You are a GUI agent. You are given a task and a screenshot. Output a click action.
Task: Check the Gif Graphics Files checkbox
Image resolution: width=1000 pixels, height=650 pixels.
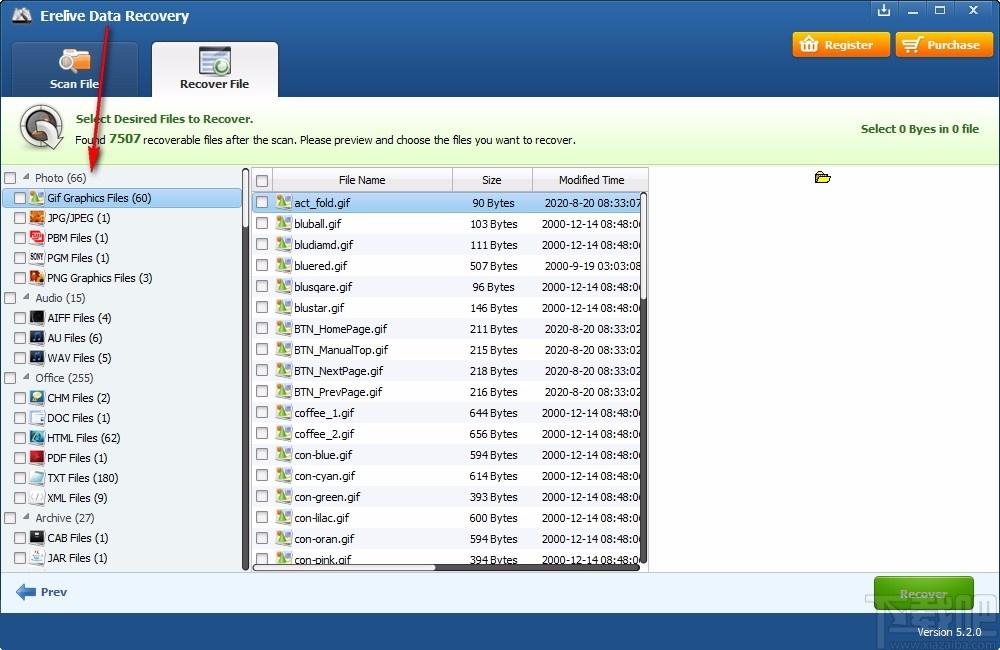[20, 198]
